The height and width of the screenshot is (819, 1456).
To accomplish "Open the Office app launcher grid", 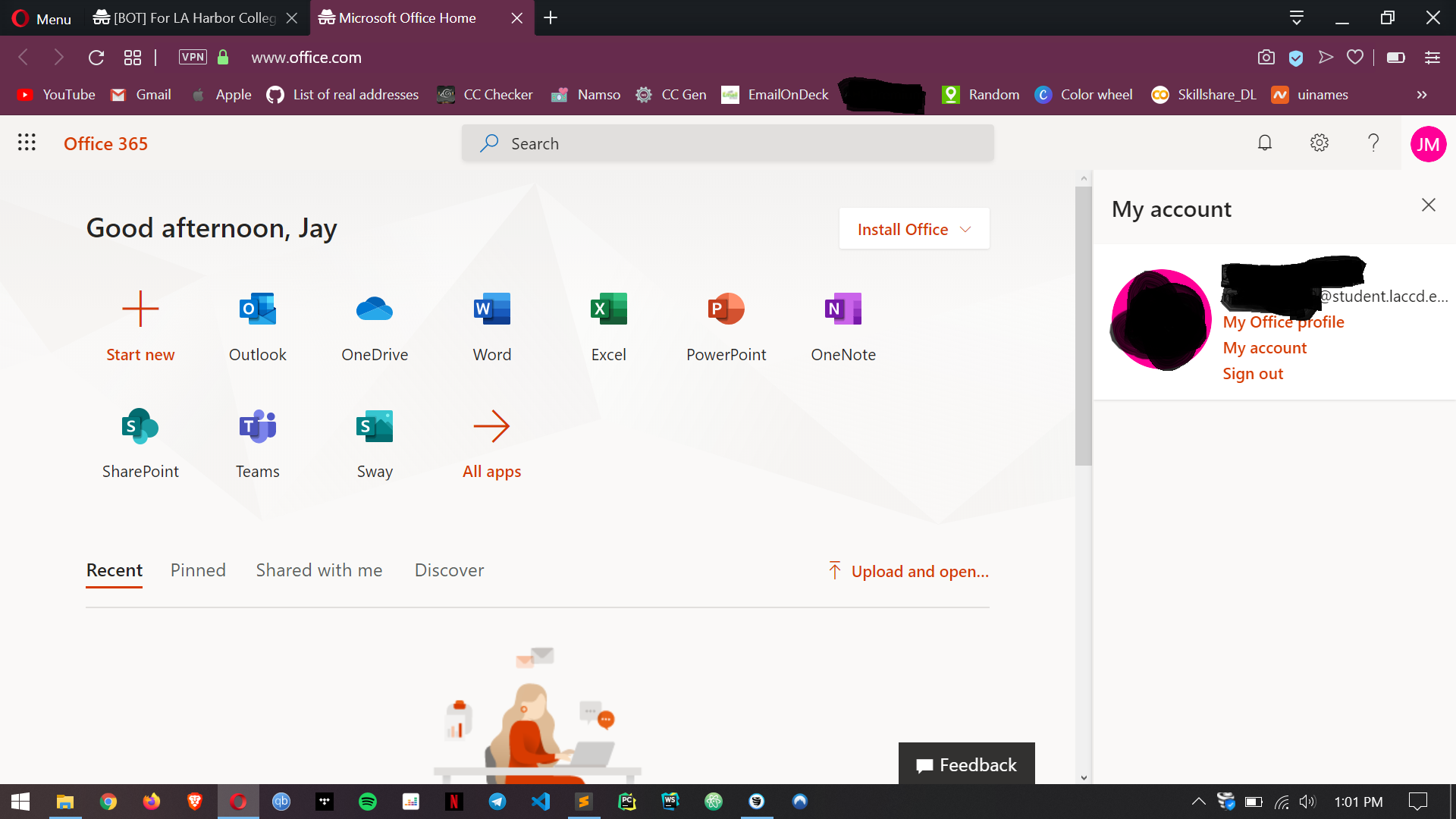I will (x=27, y=143).
